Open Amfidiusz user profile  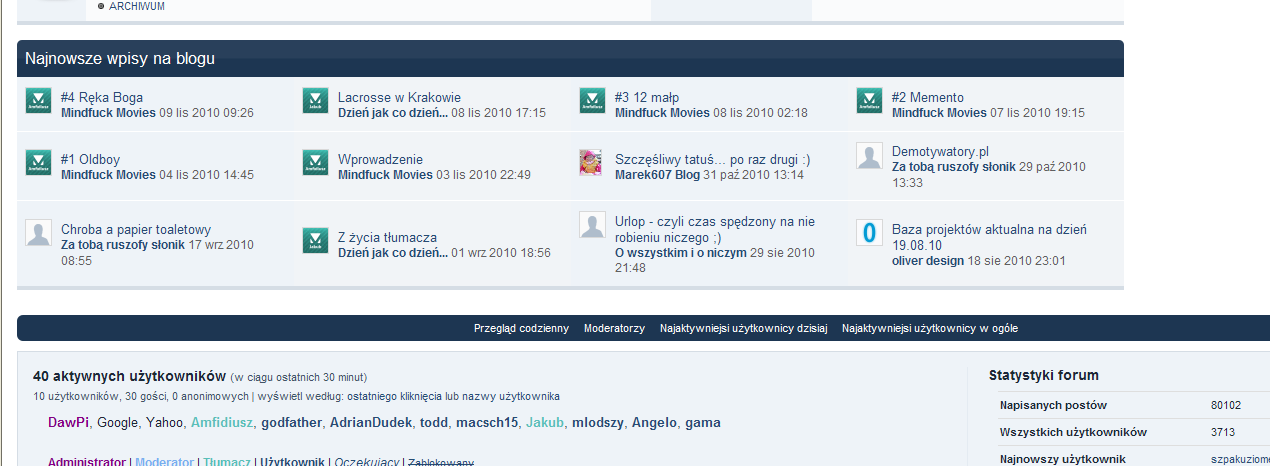click(x=222, y=423)
